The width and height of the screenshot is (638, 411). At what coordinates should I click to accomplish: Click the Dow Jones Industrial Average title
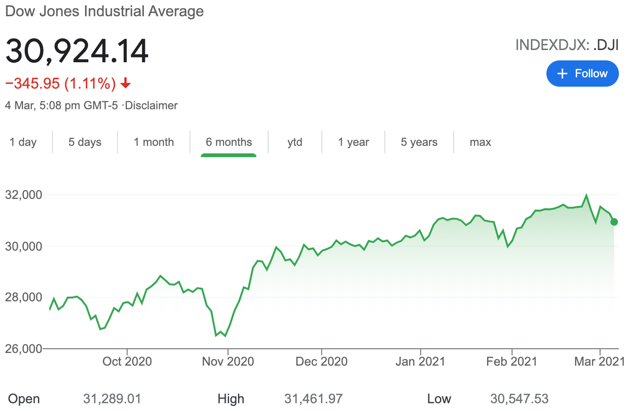[x=105, y=11]
